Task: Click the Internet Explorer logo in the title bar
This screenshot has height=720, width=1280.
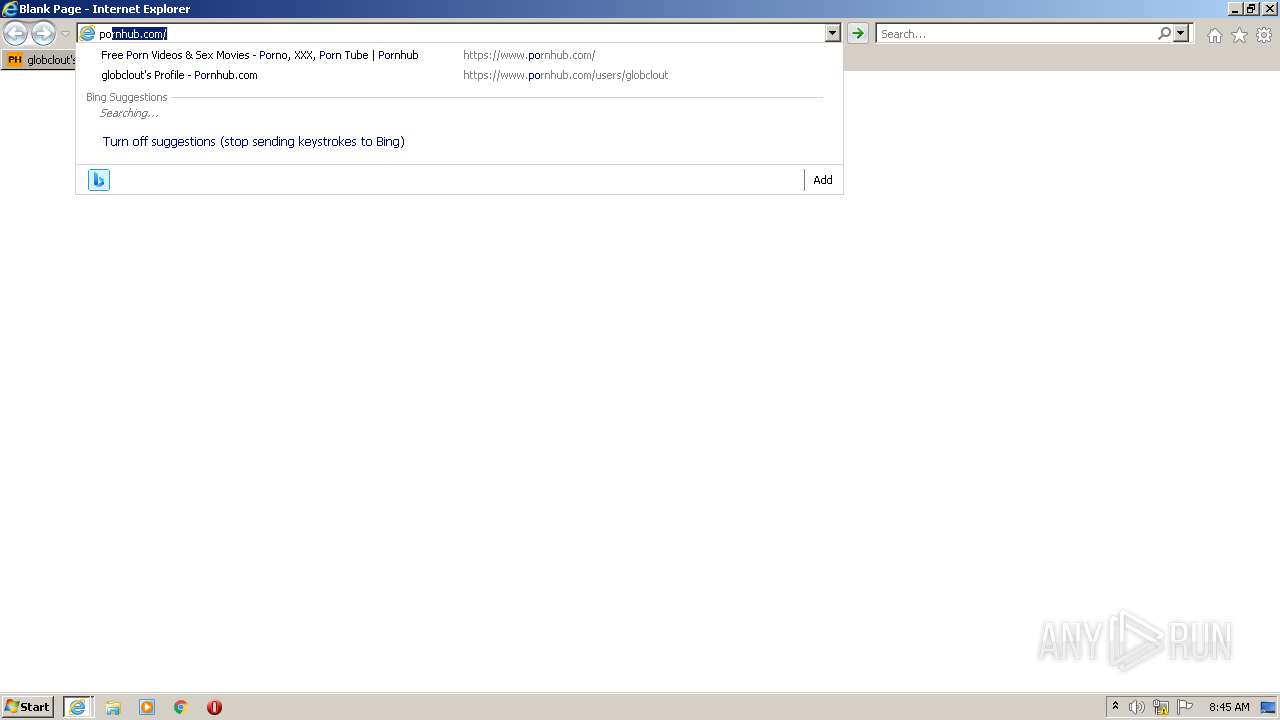Action: point(10,9)
